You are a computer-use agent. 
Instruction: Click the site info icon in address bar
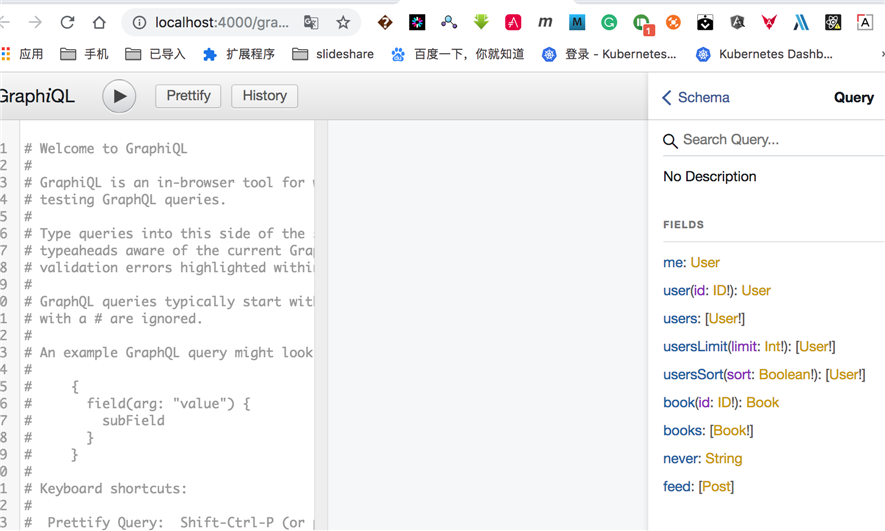[139, 23]
